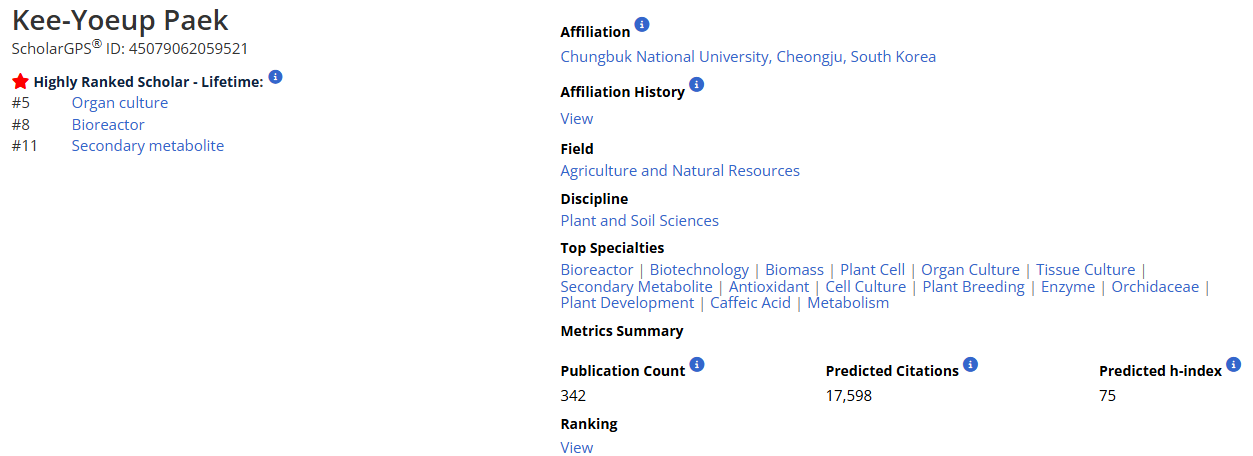Click the Publication Count info icon
Viewport: 1253px width, 456px height.
697,364
